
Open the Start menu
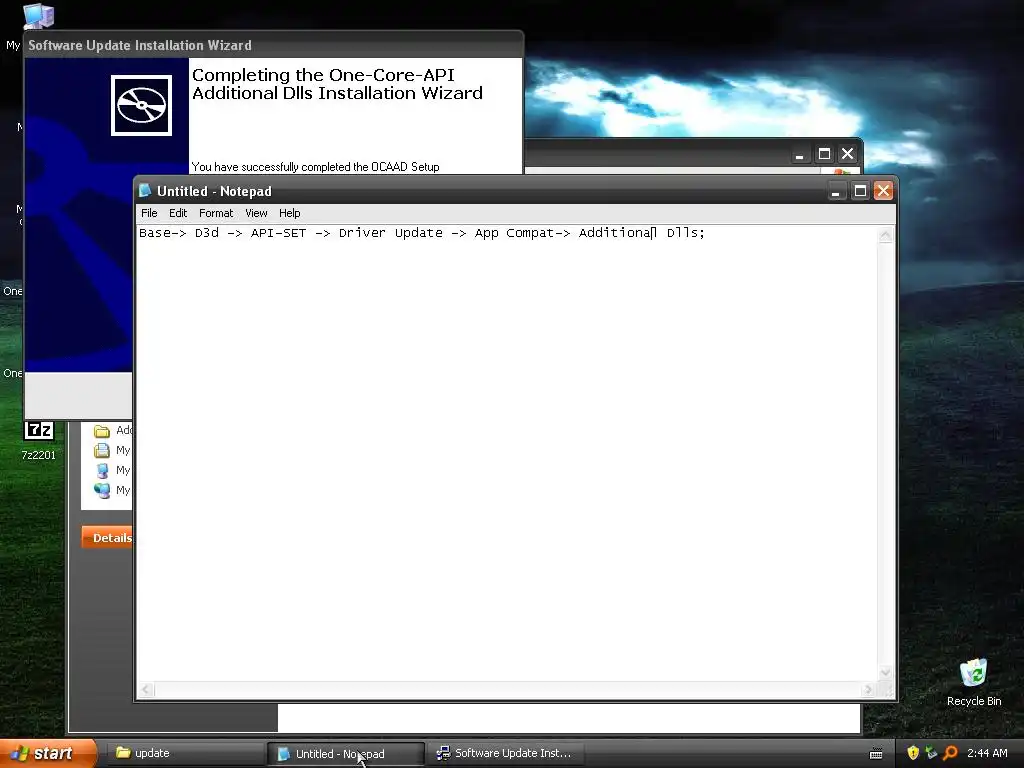(x=49, y=753)
